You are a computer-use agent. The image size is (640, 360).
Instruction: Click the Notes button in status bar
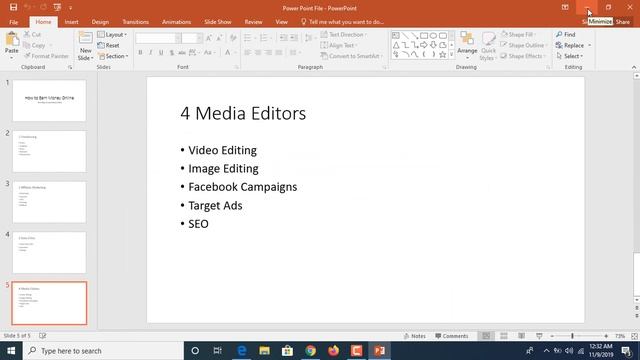415,336
